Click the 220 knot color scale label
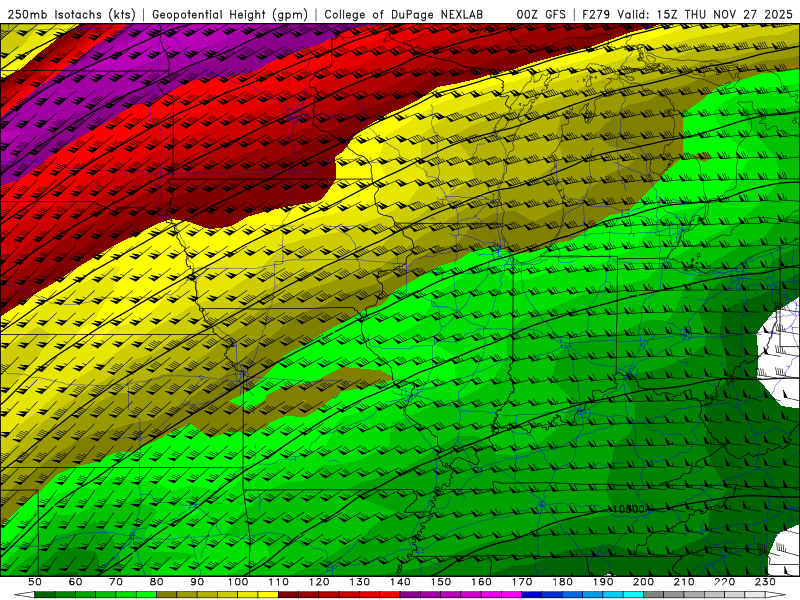 (x=725, y=582)
